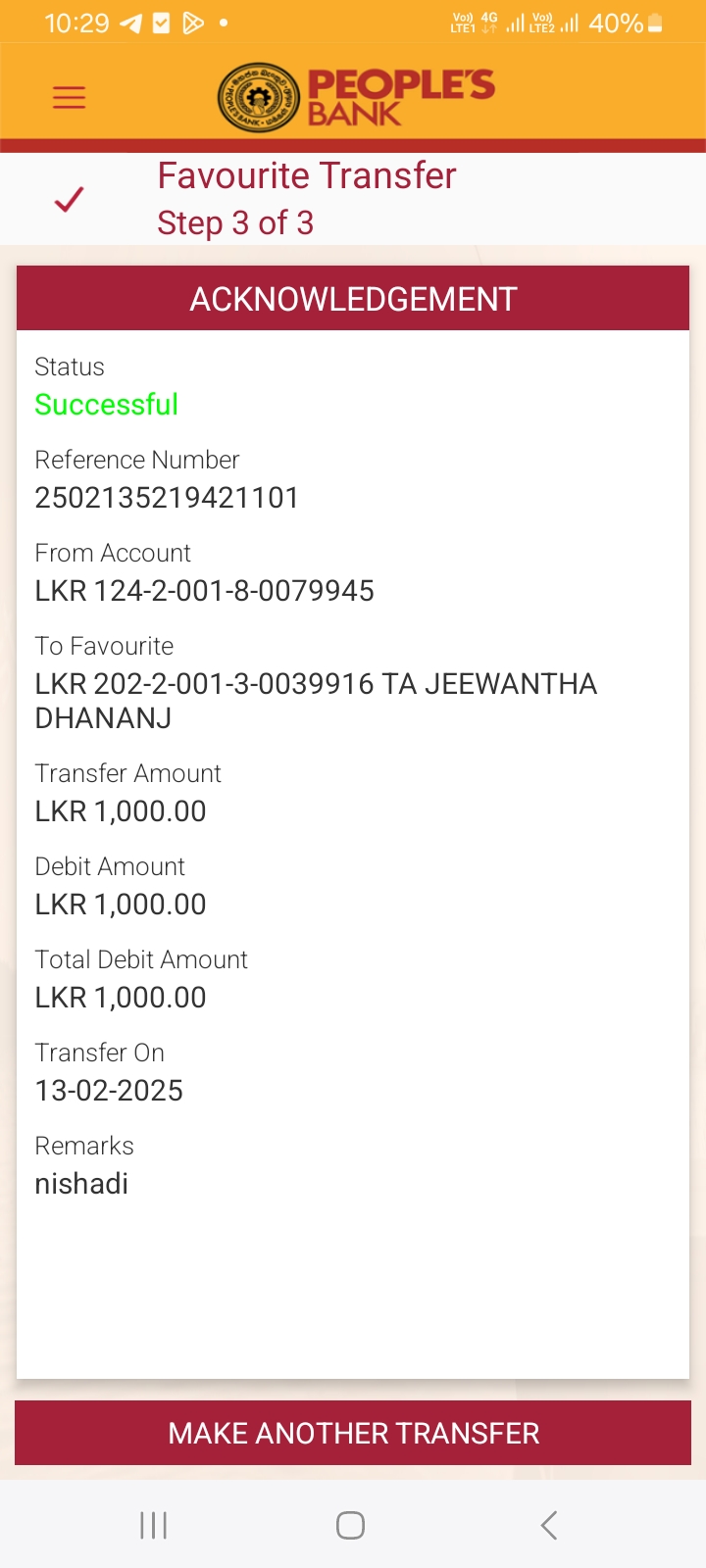
Task: Tap the battery status icon
Action: click(x=655, y=23)
